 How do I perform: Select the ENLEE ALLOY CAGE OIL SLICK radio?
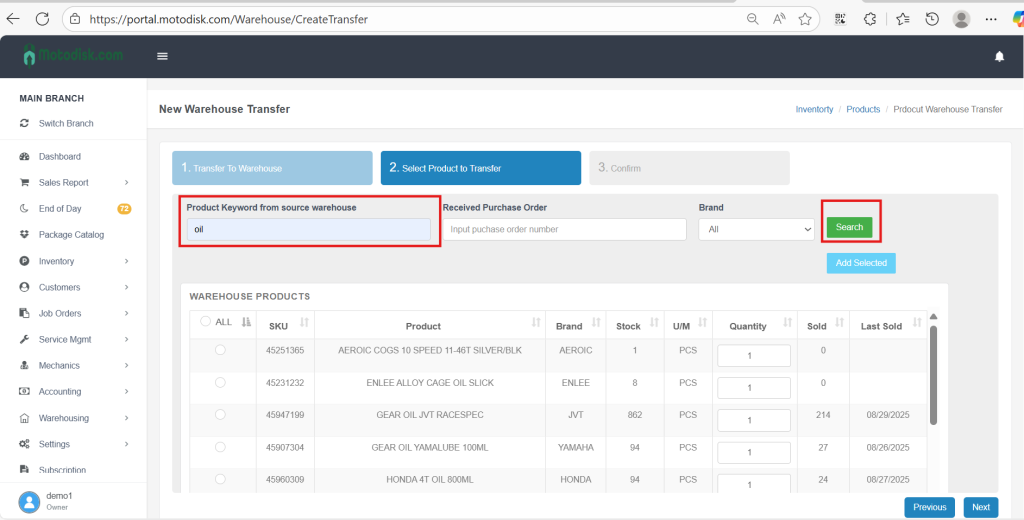coord(220,383)
